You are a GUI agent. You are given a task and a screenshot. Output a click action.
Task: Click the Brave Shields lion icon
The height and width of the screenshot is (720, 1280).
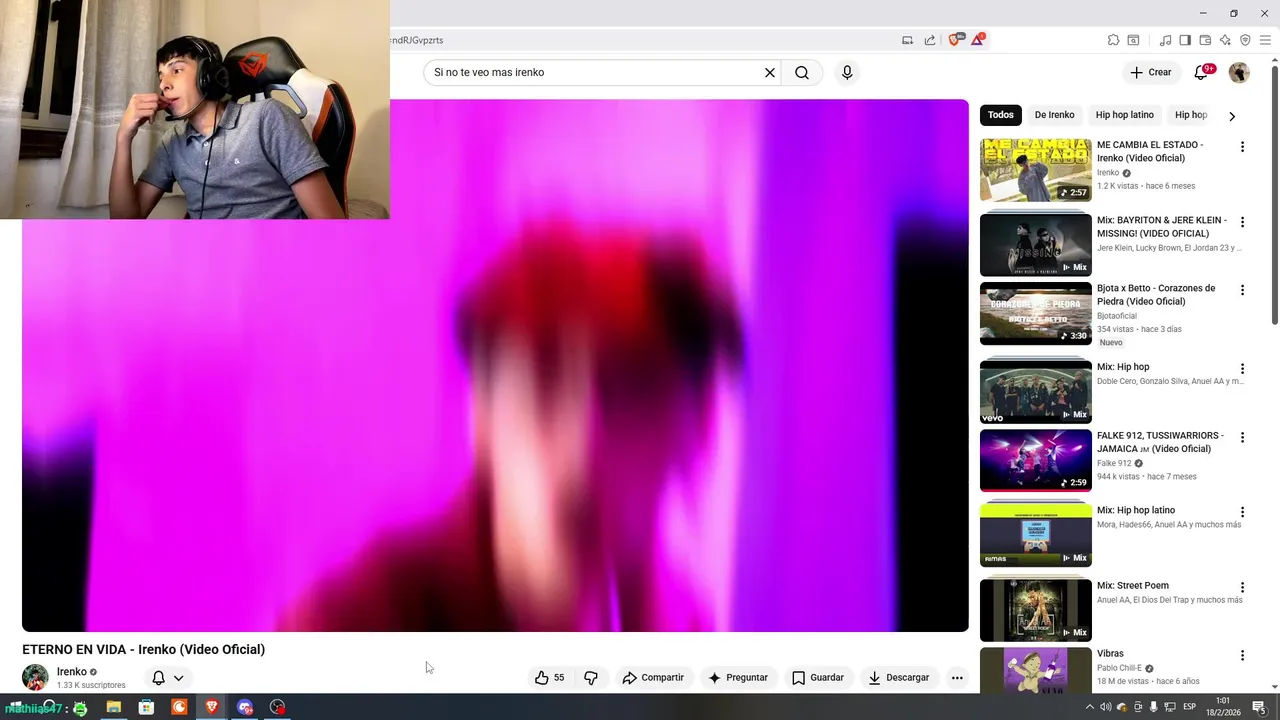tap(954, 40)
